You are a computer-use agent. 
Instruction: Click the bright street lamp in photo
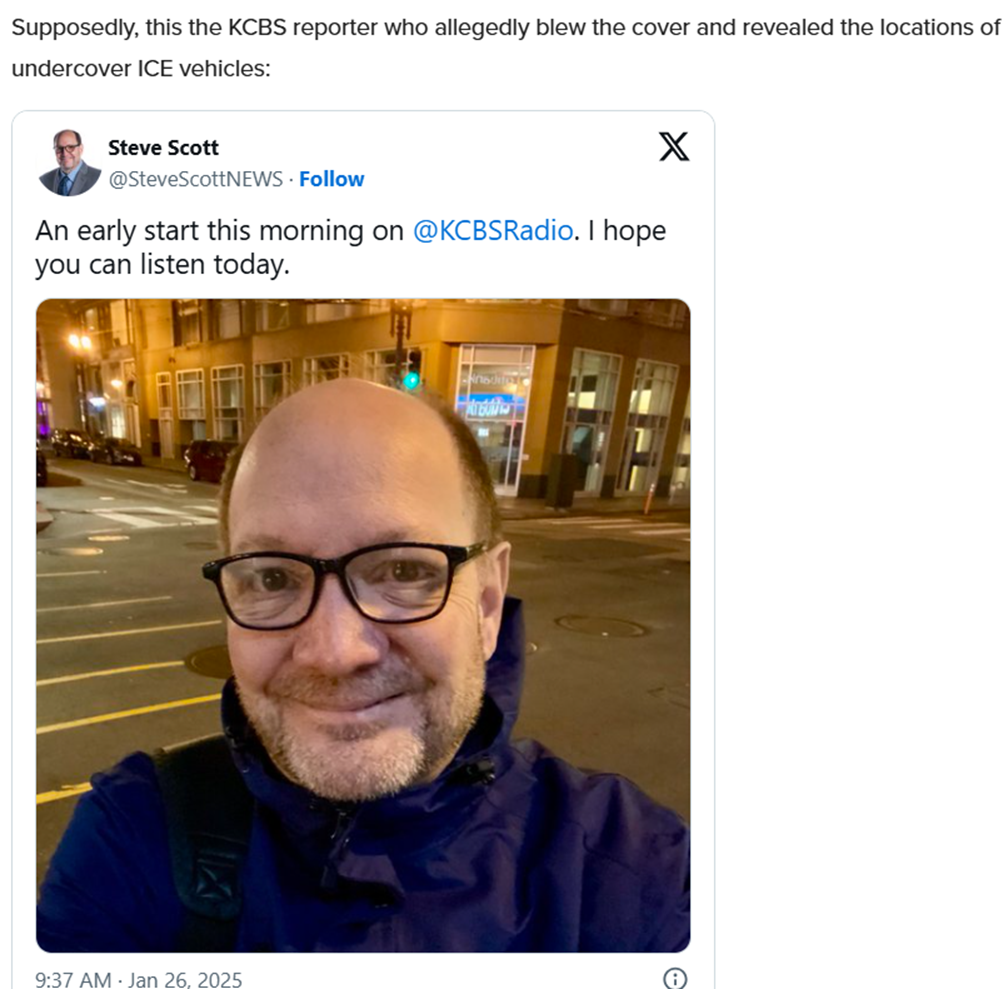click(80, 341)
